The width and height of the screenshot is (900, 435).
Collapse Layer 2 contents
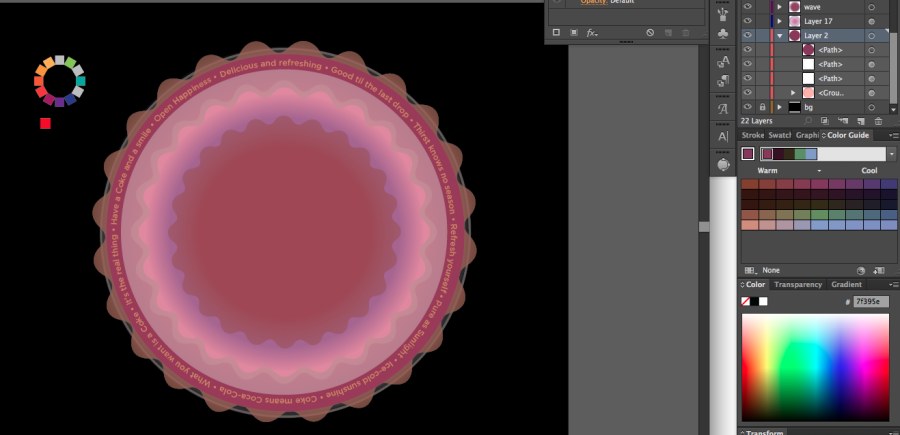tap(779, 36)
